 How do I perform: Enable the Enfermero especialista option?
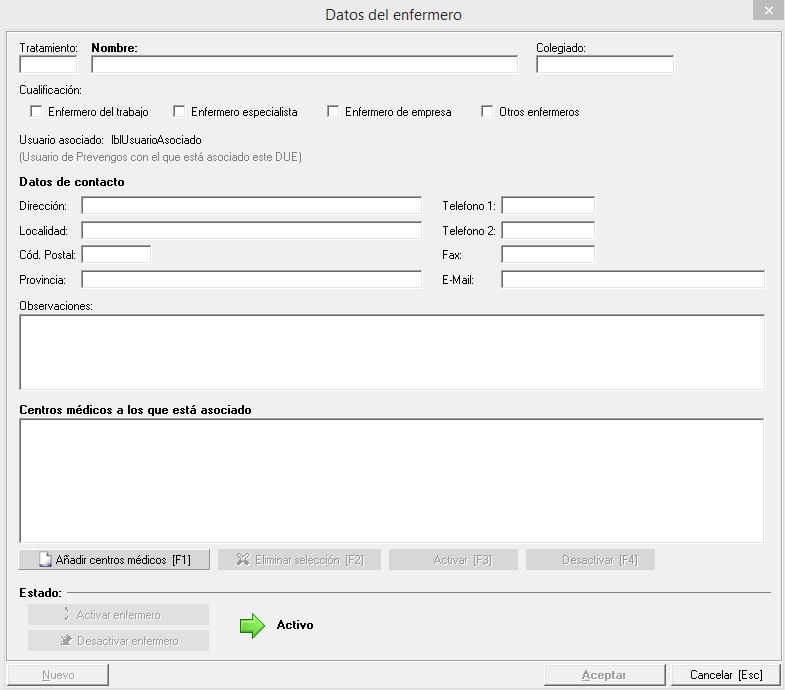180,112
